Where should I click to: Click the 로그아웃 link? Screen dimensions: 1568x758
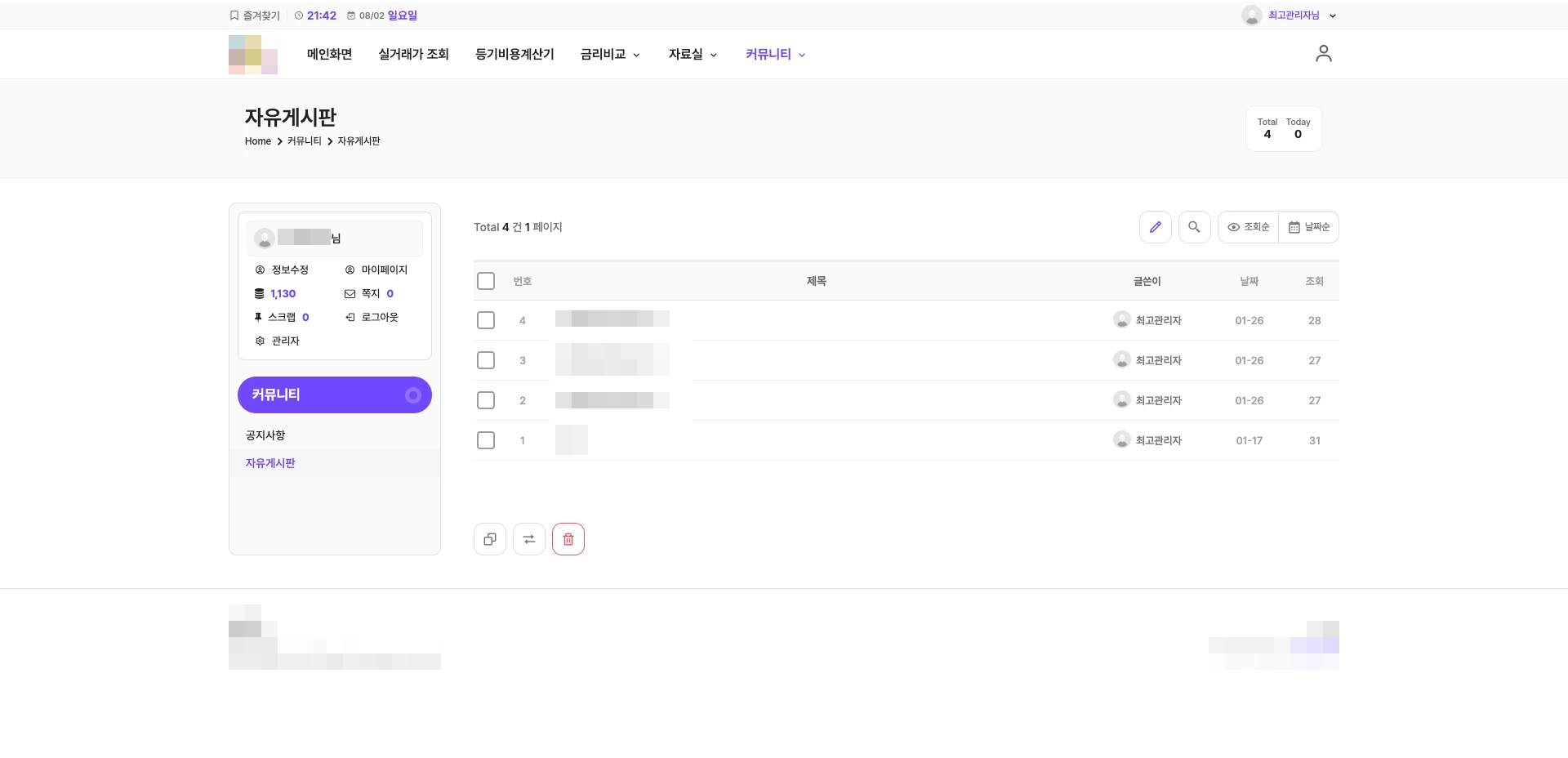click(x=372, y=317)
